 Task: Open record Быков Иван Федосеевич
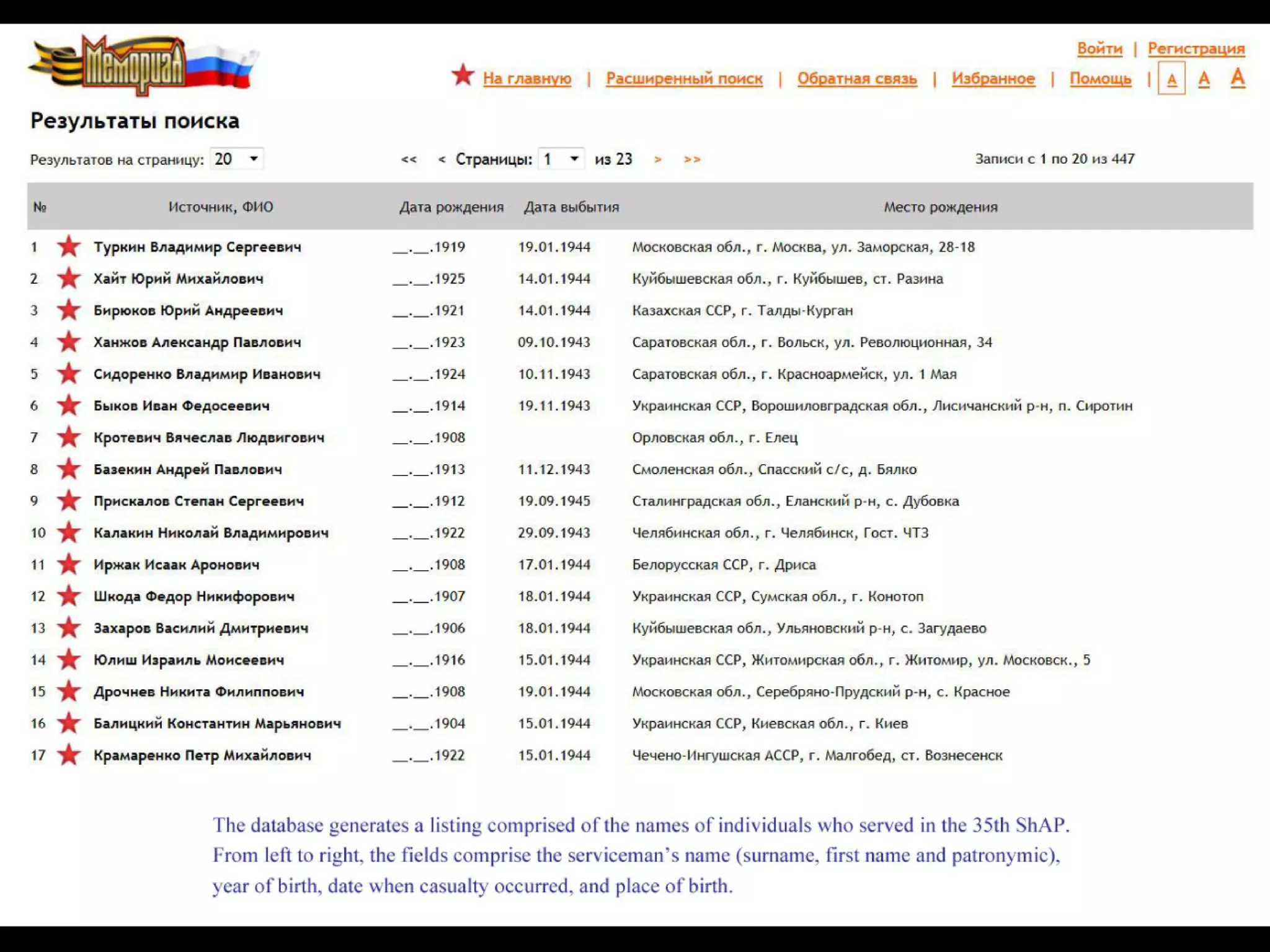tap(181, 405)
